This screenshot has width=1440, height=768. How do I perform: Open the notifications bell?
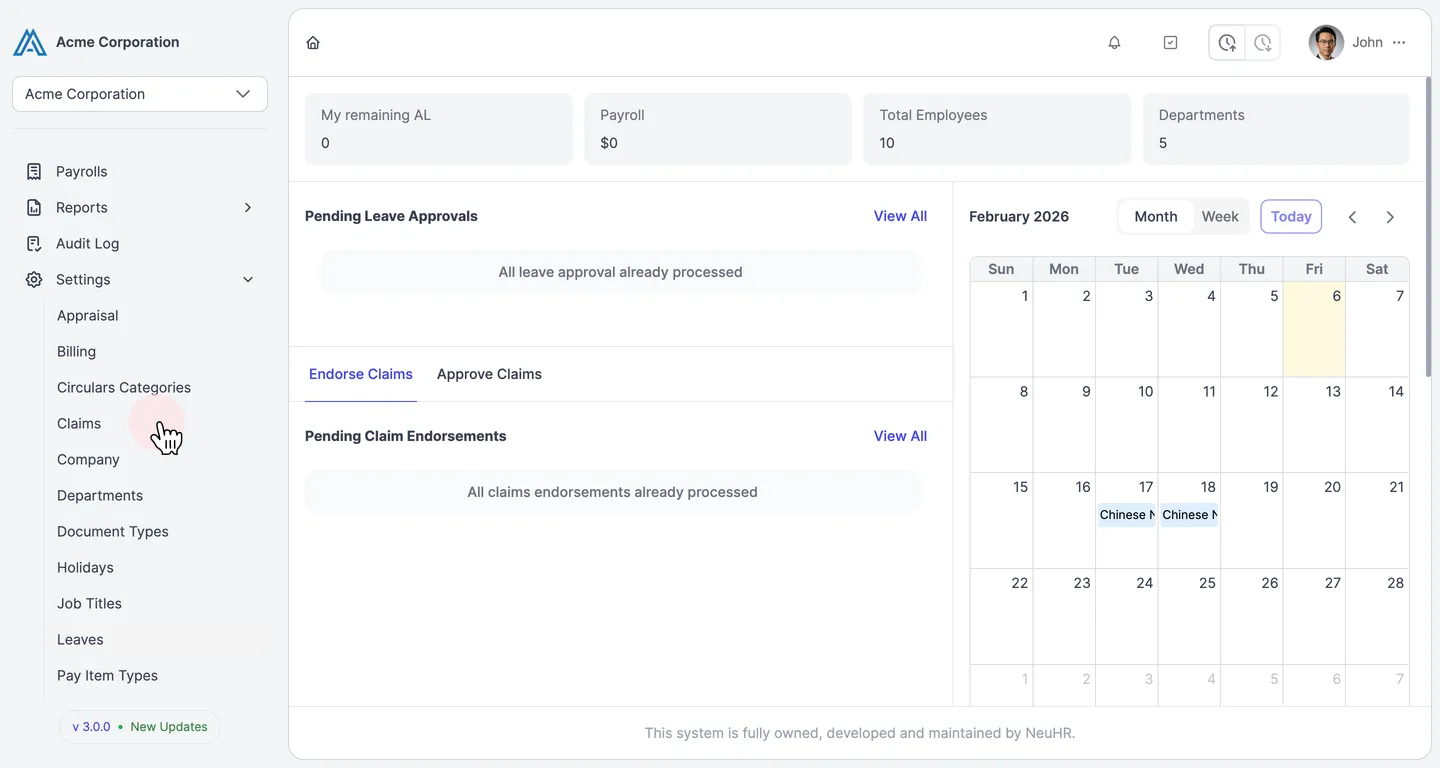(x=1114, y=43)
